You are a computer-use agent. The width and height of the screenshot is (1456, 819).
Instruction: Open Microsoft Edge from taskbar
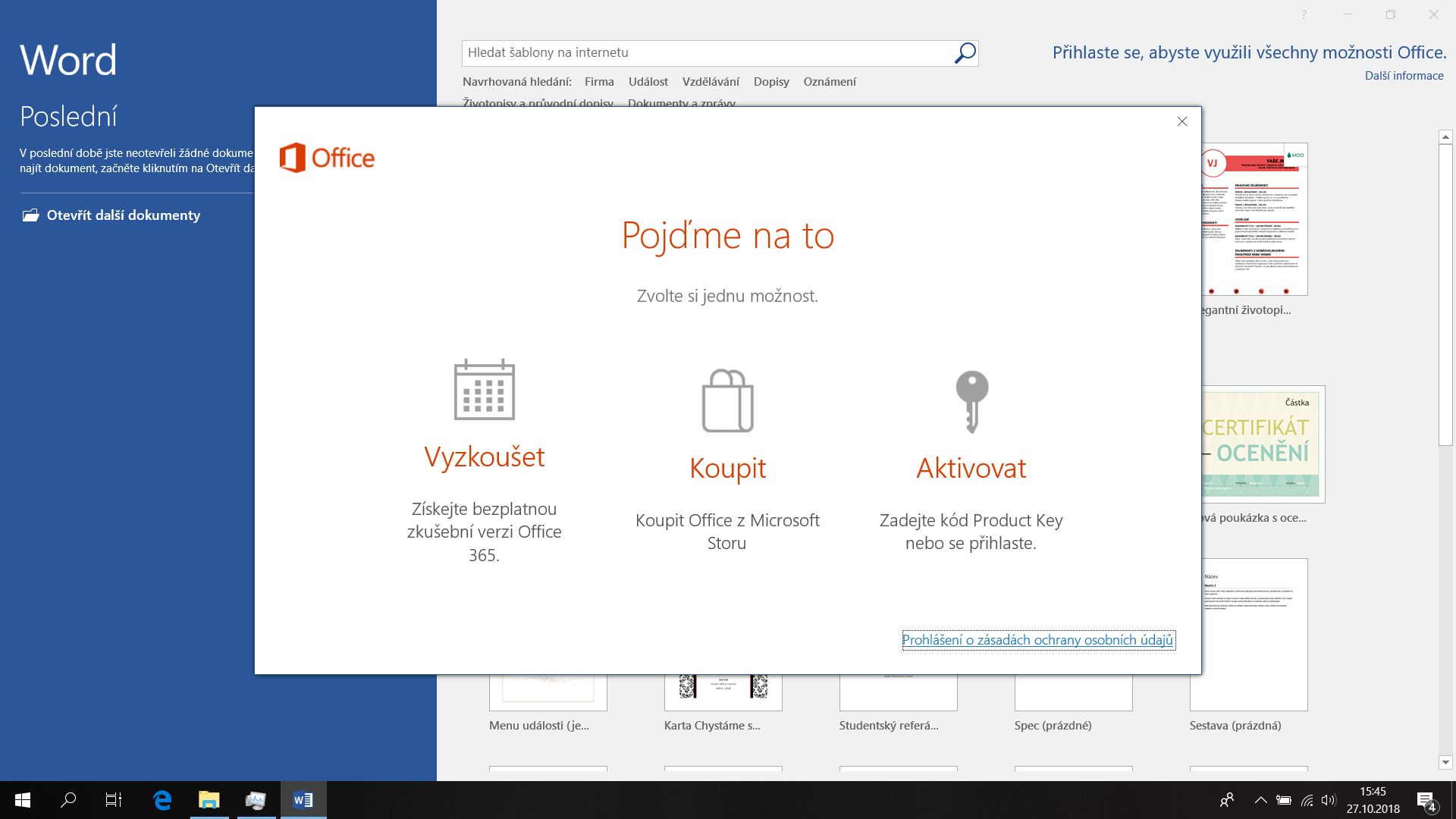click(162, 800)
